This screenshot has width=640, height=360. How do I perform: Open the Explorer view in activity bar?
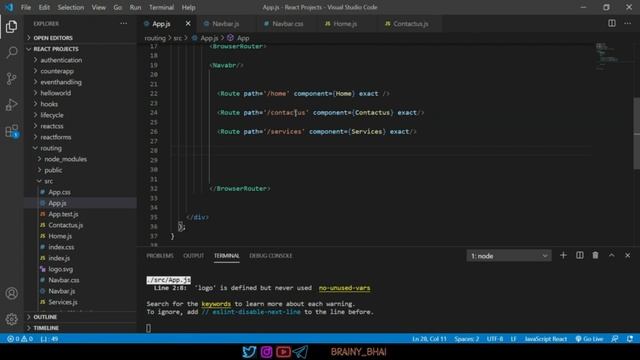11,27
